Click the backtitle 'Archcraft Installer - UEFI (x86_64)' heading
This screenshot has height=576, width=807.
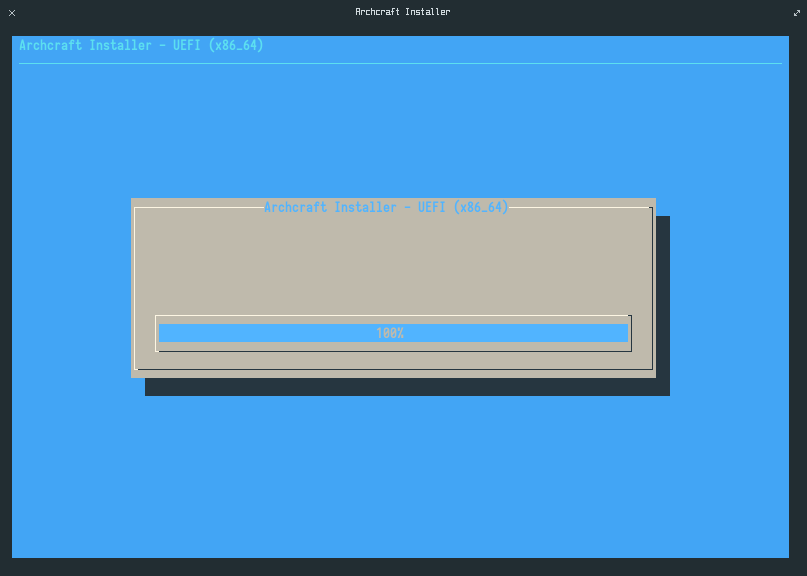[x=141, y=45]
